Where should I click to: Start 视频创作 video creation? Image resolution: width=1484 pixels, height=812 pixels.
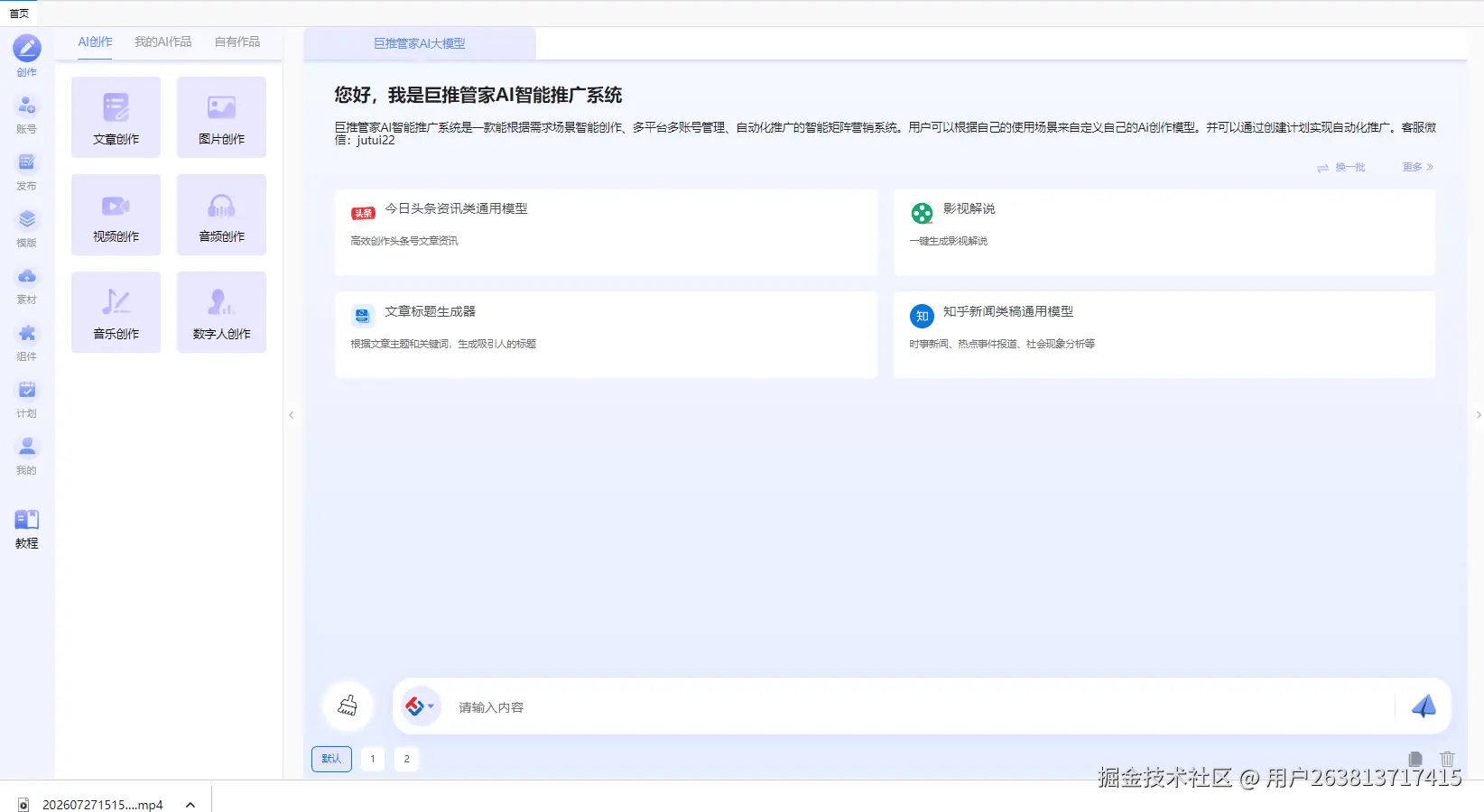116,215
